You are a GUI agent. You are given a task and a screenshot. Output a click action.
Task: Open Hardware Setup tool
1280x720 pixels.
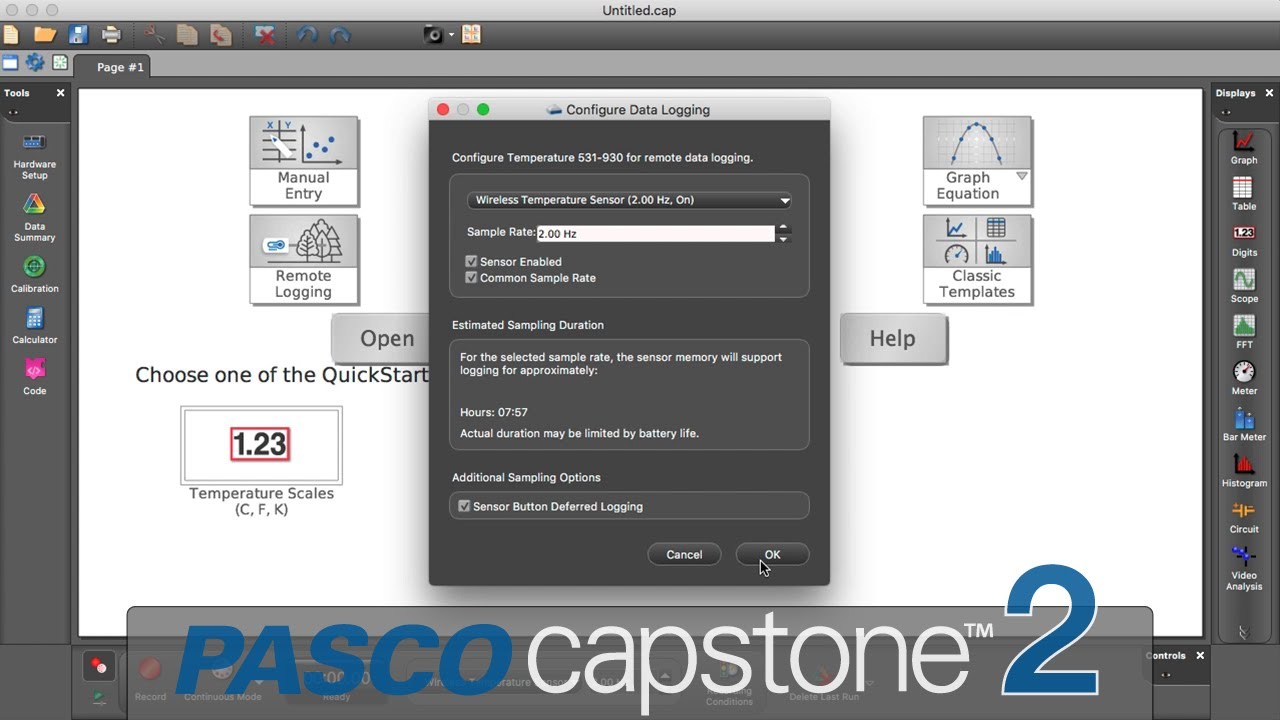point(35,155)
